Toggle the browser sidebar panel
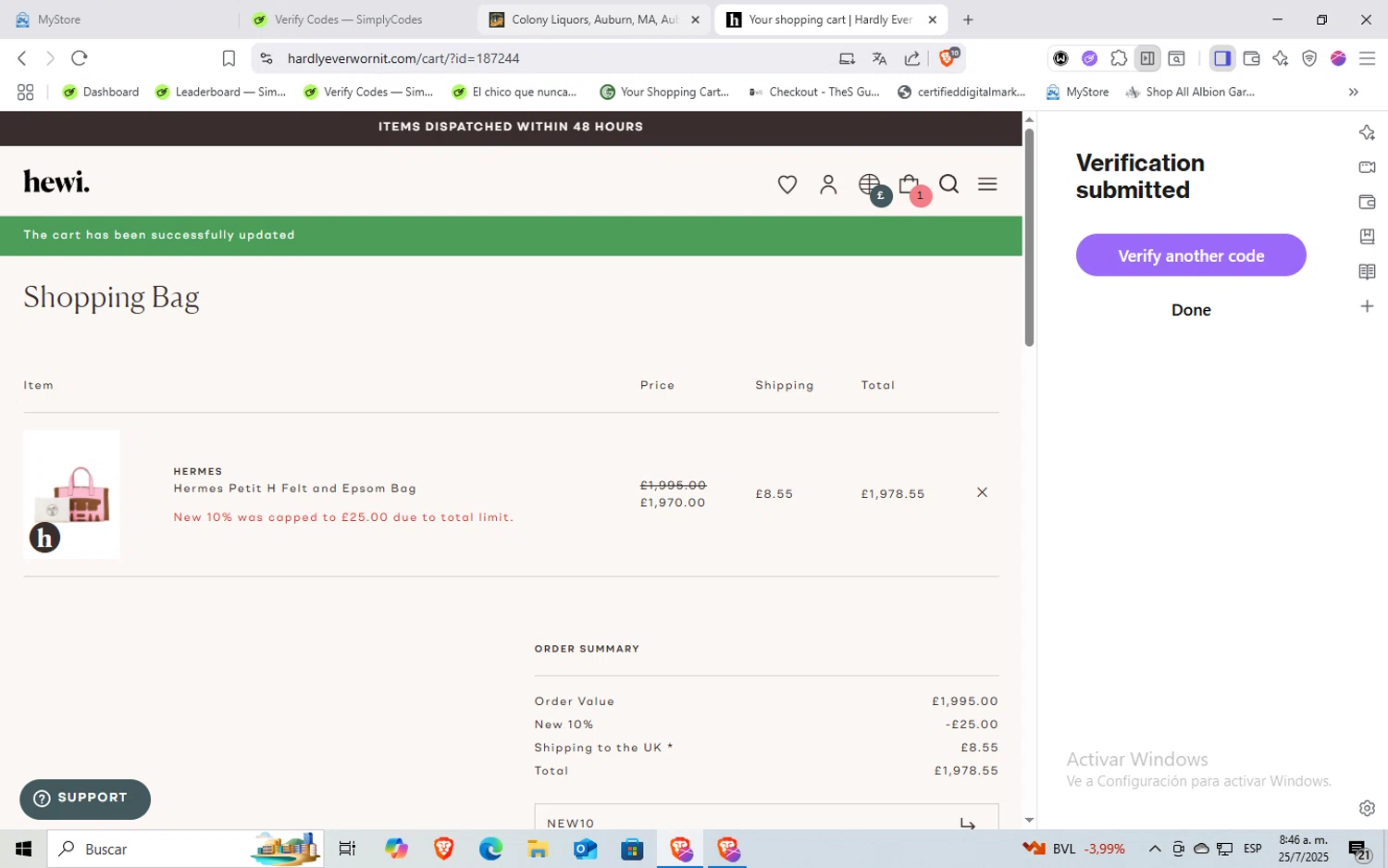 [1221, 58]
